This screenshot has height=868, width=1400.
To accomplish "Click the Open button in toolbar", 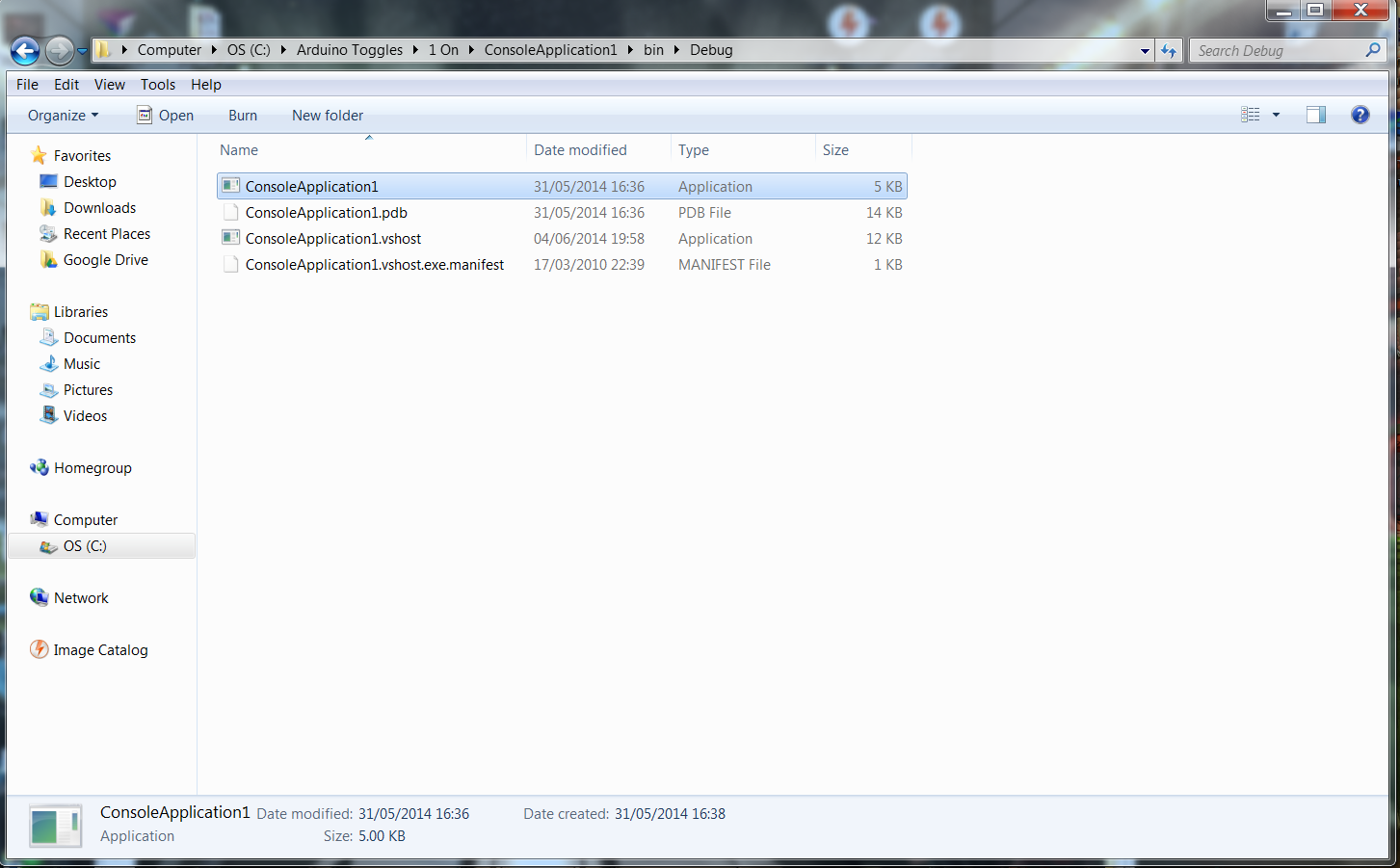I will coord(166,115).
